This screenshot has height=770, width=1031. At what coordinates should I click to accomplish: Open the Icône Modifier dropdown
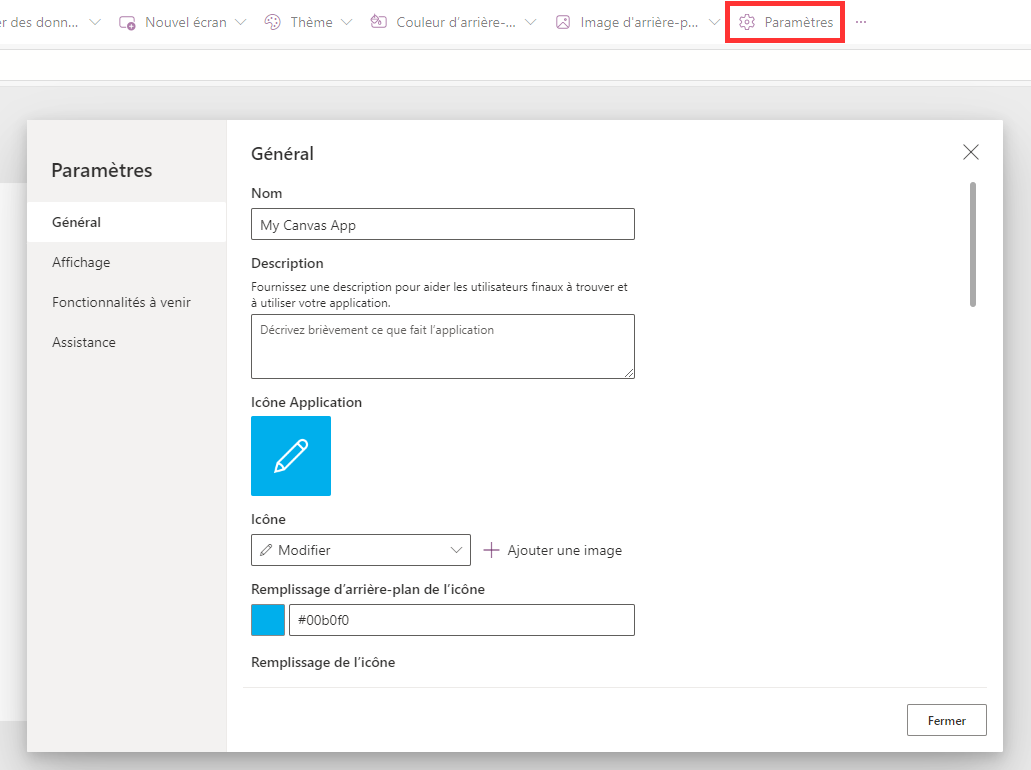[x=361, y=550]
